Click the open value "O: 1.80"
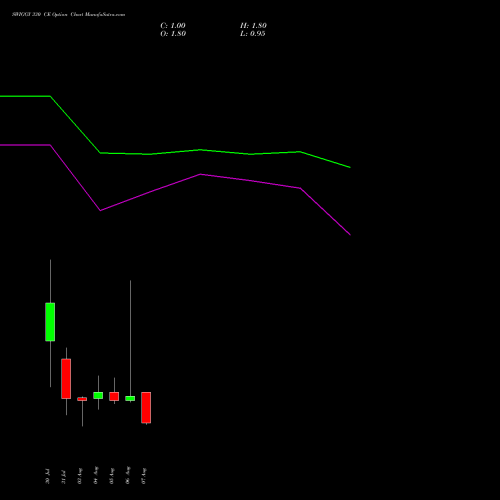The image size is (500, 500). coord(173,34)
